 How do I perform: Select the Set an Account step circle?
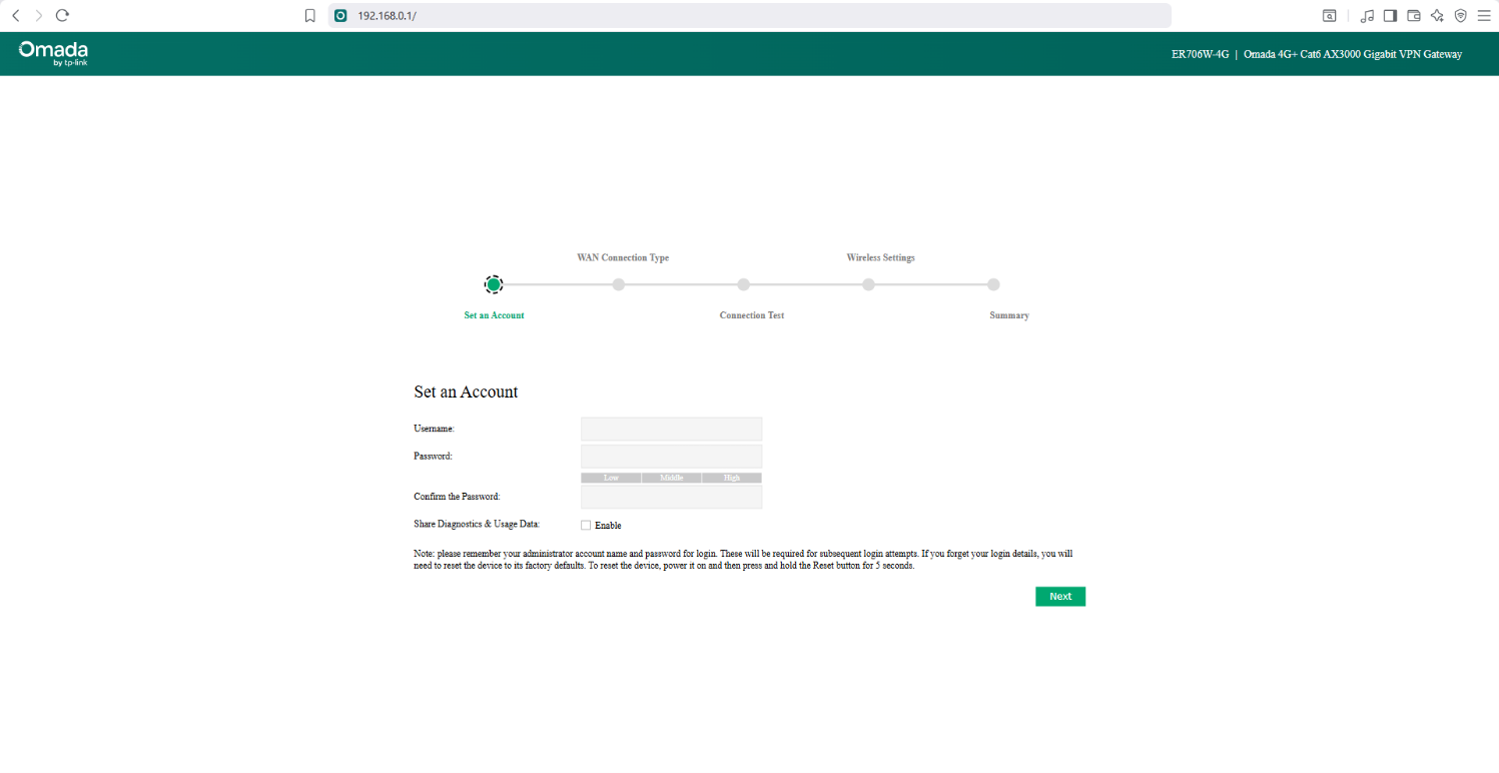493,285
